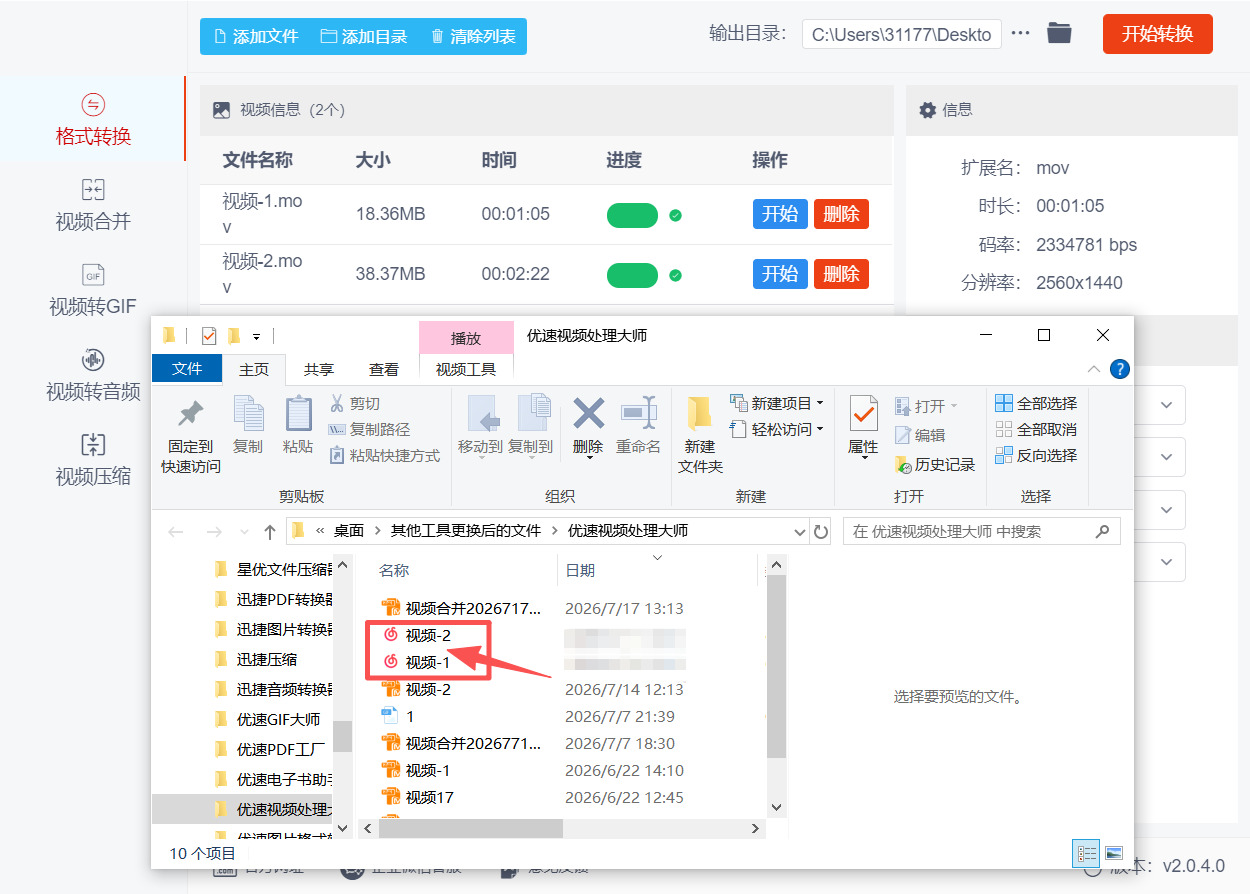
Task: Click 添加目录 button
Action: (x=364, y=36)
